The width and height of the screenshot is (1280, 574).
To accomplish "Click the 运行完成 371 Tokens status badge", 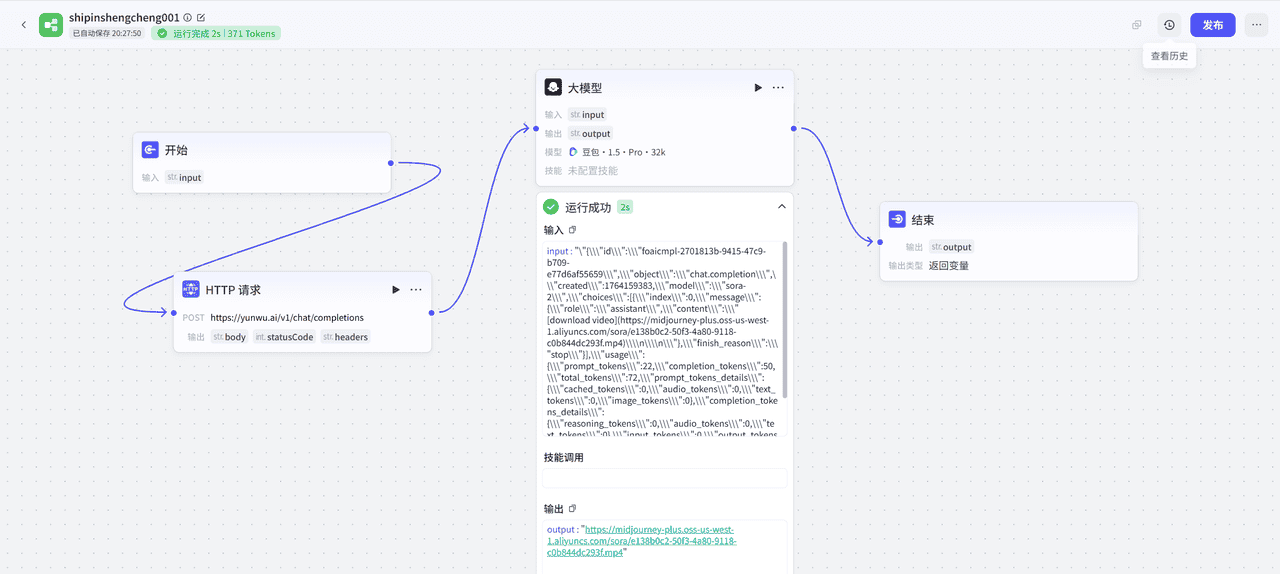I will point(216,33).
